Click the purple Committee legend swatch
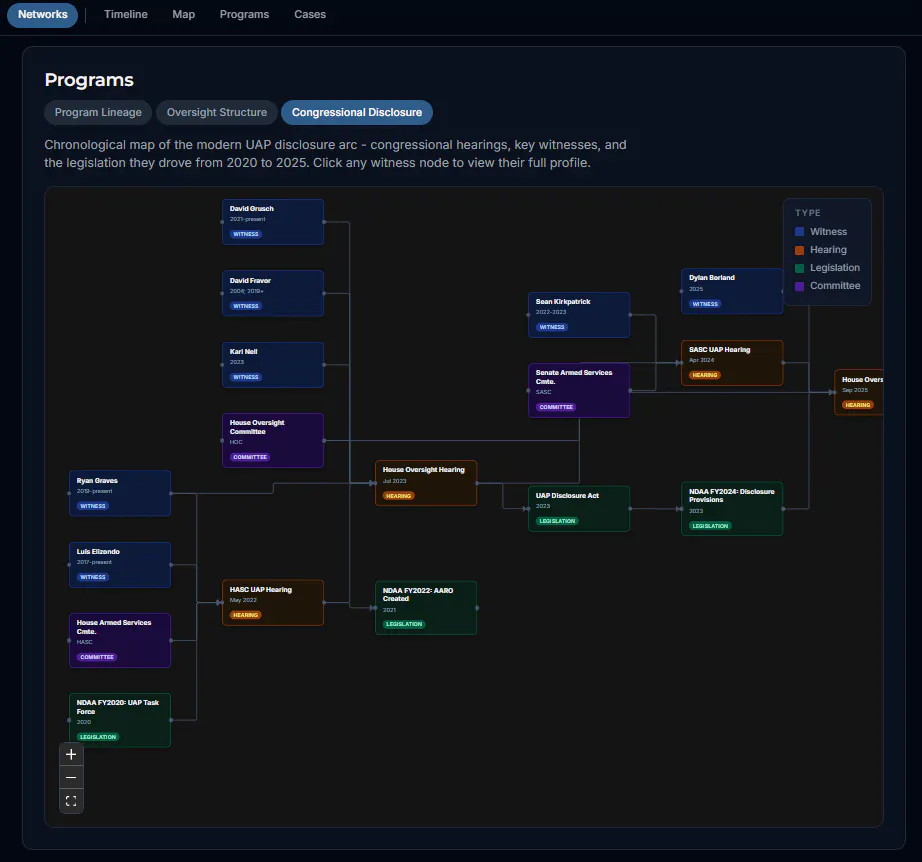Screen dimensions: 922x862 point(799,286)
